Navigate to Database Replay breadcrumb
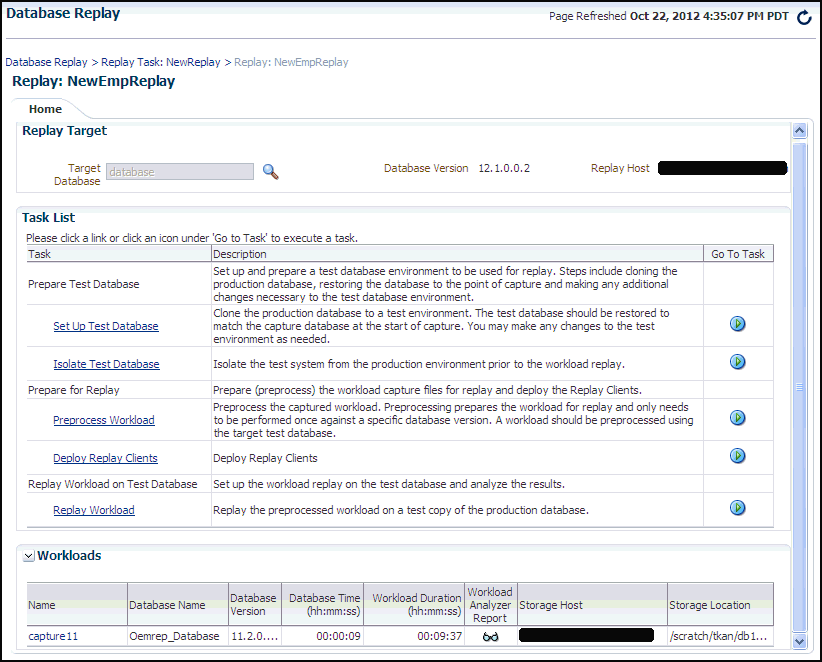The height and width of the screenshot is (662, 822). coord(46,61)
